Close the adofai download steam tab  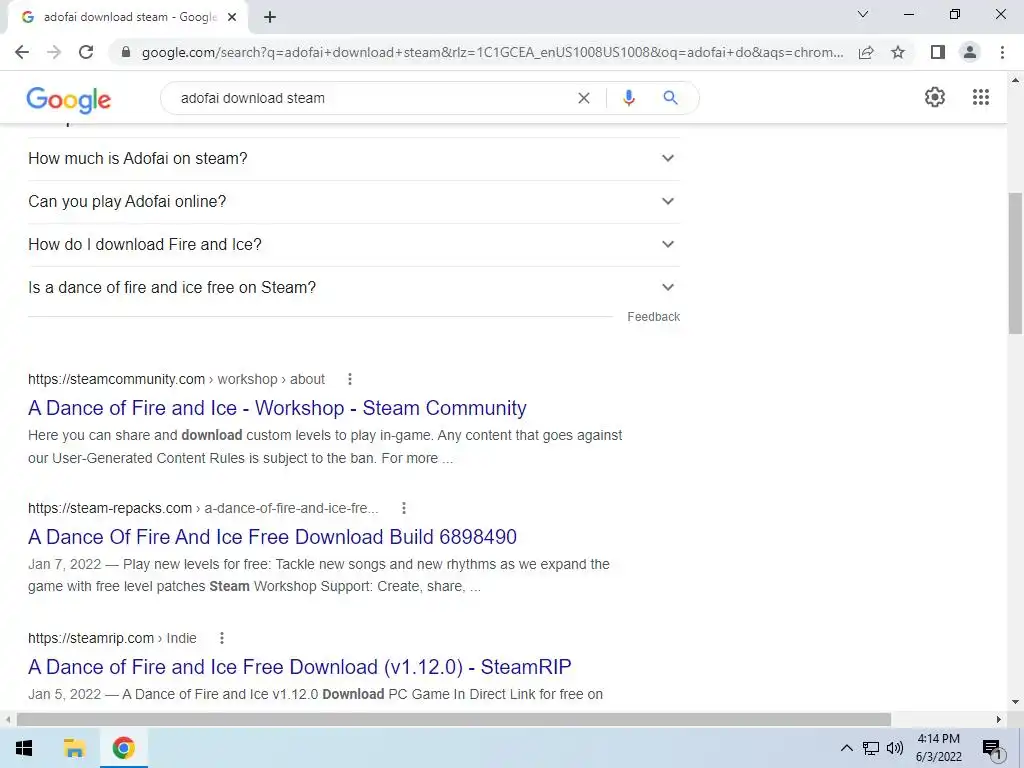[232, 17]
